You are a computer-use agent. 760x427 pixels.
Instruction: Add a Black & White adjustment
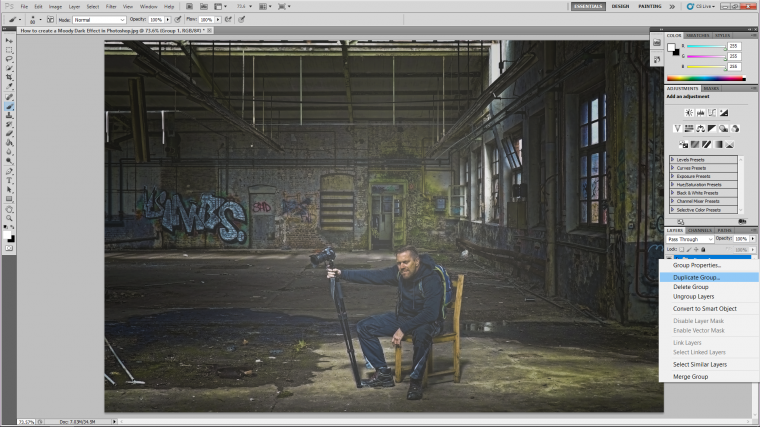(712, 128)
